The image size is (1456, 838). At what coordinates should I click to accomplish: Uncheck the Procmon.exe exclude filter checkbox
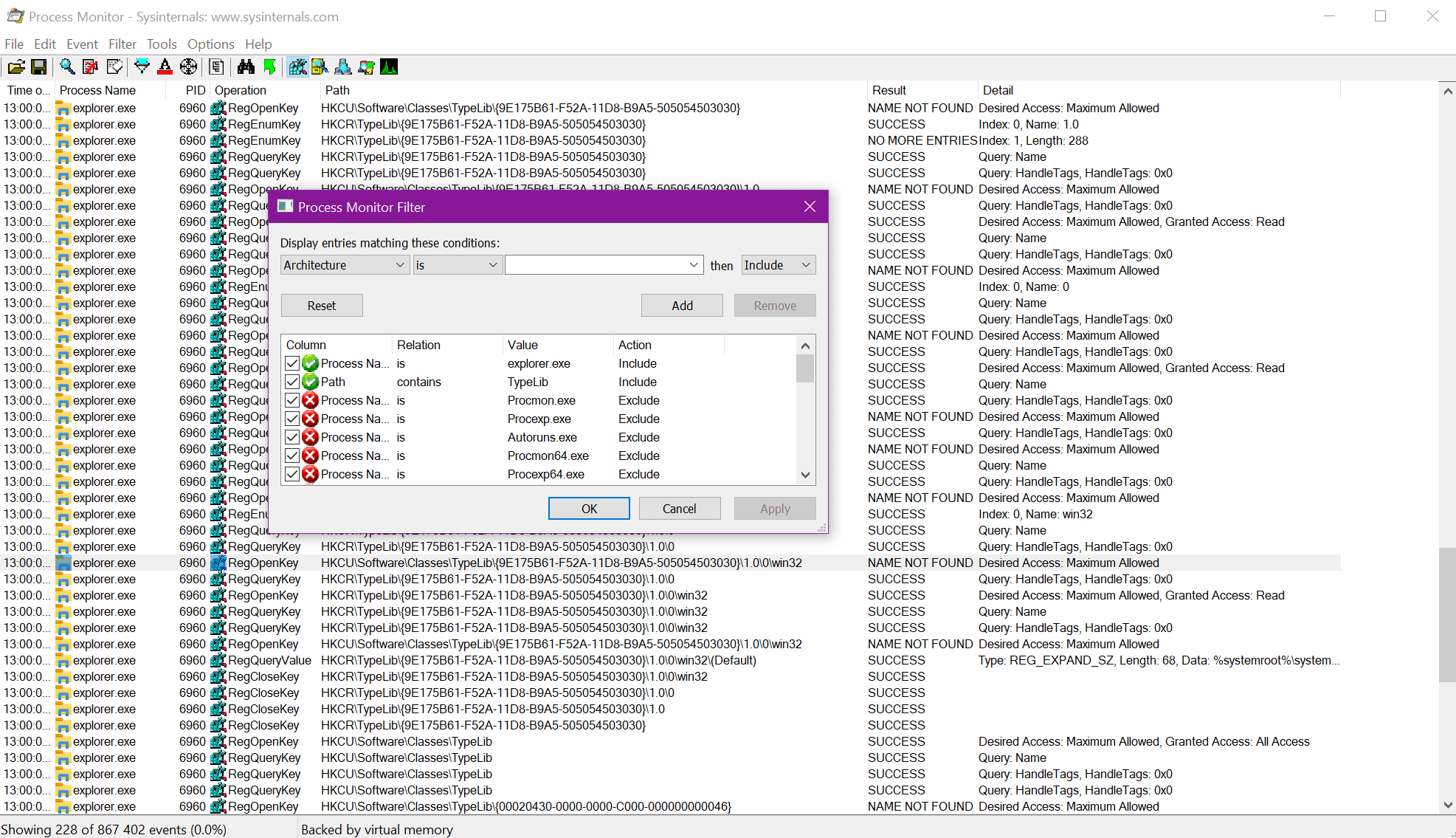pos(292,400)
